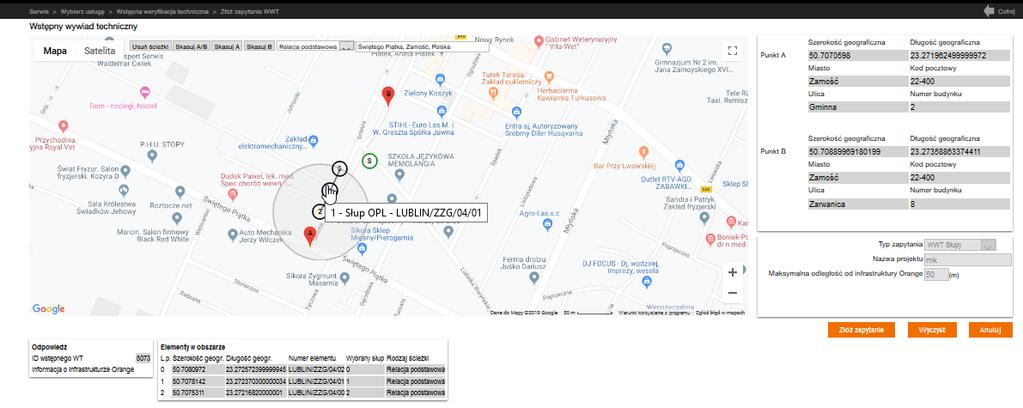The height and width of the screenshot is (408, 1023).
Task: Click address search field Świętego Piątka
Action: point(422,47)
